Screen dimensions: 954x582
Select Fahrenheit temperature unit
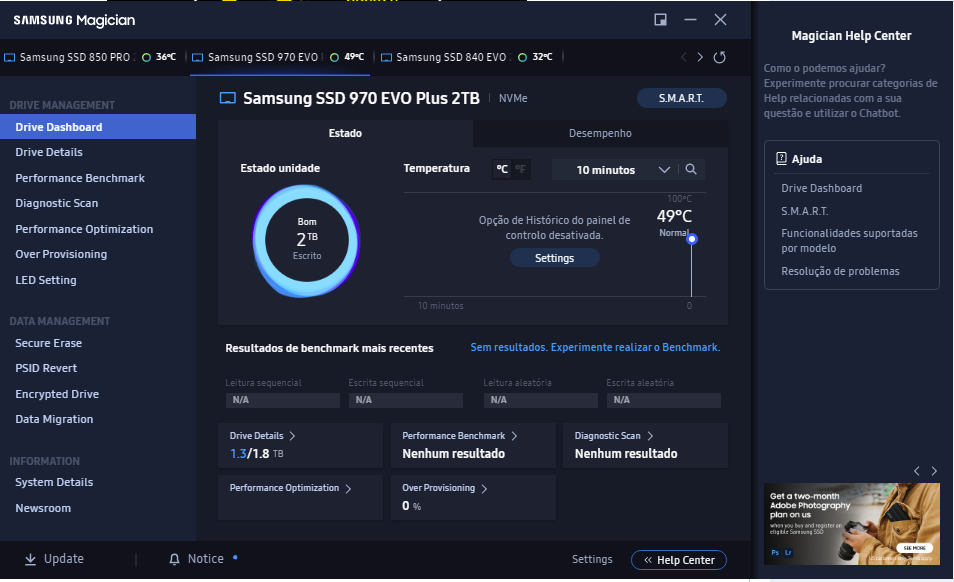tap(520, 169)
